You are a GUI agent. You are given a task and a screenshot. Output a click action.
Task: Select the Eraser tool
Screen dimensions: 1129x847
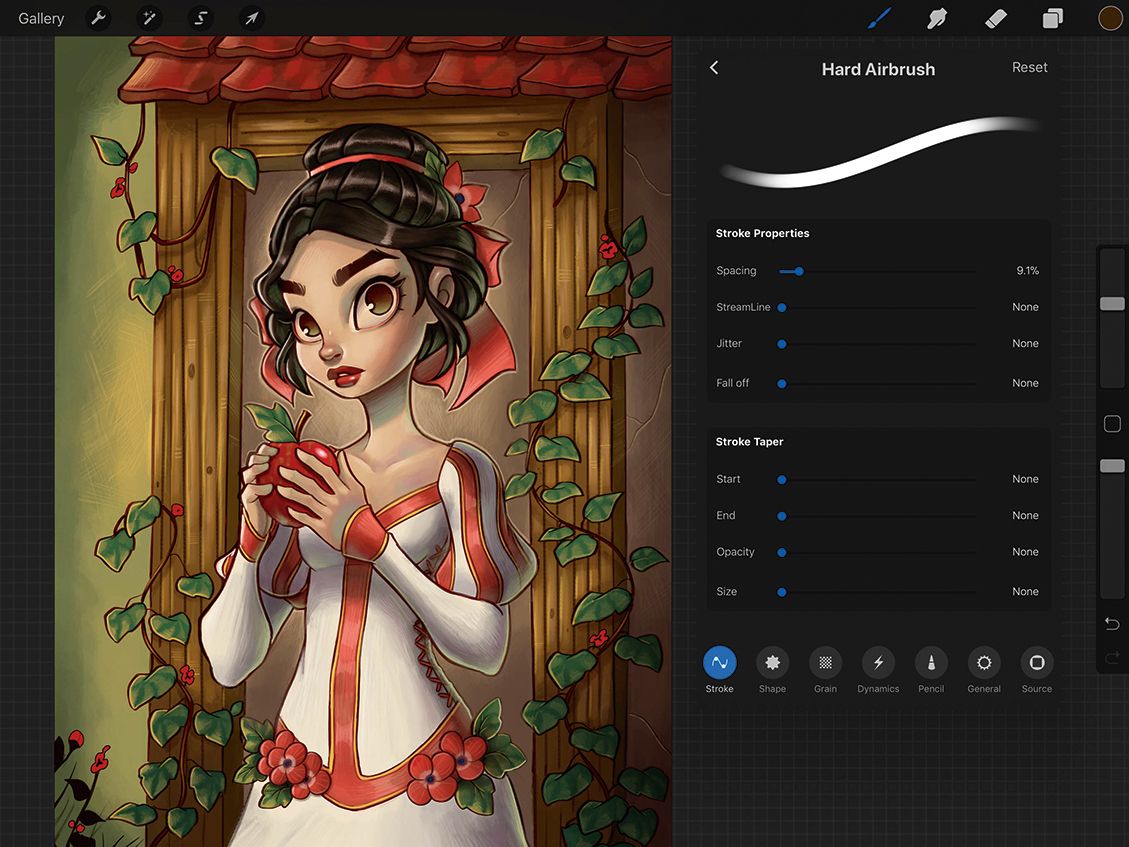click(x=995, y=18)
